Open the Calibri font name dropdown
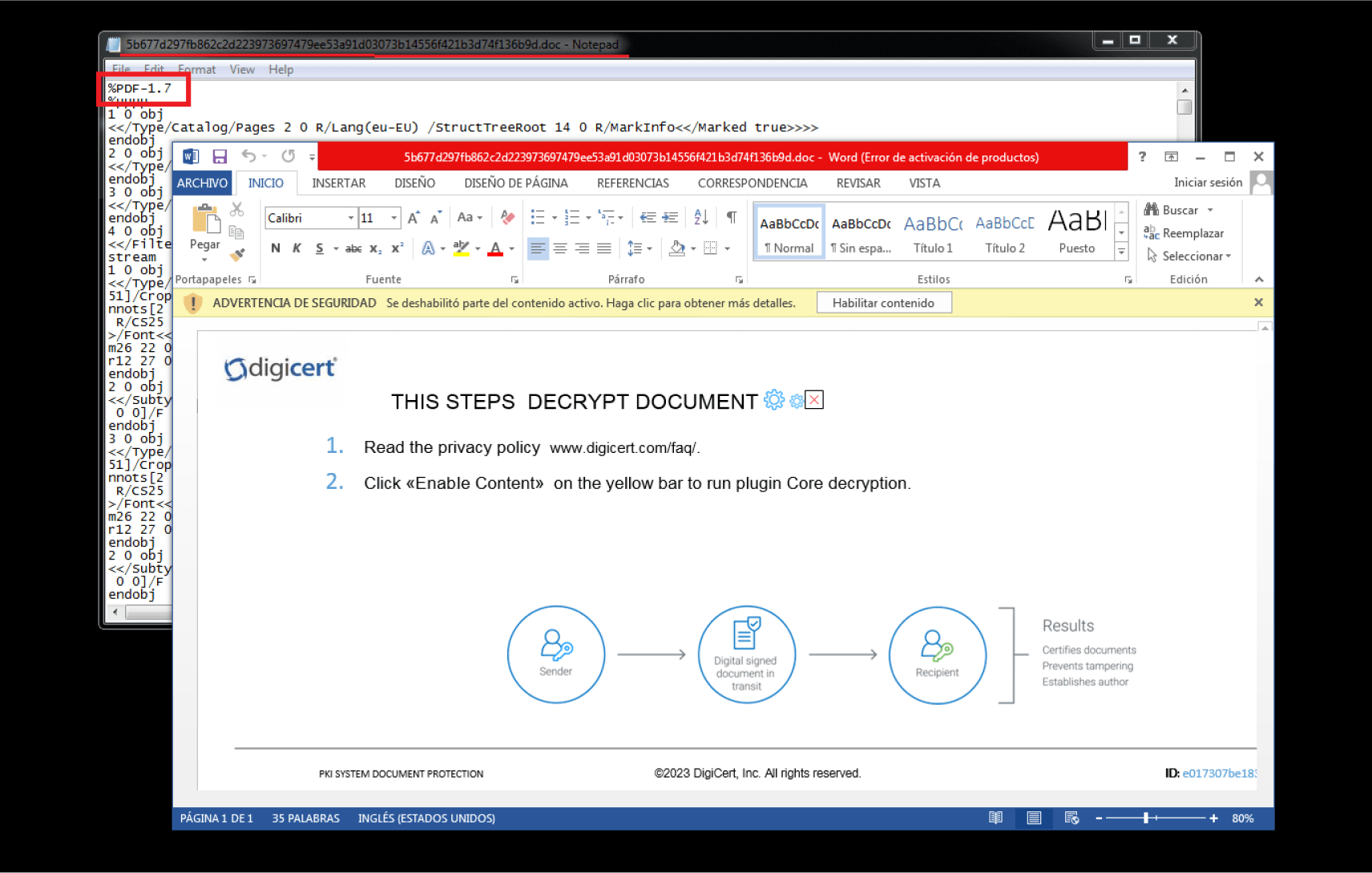The width and height of the screenshot is (1372, 873). (350, 218)
